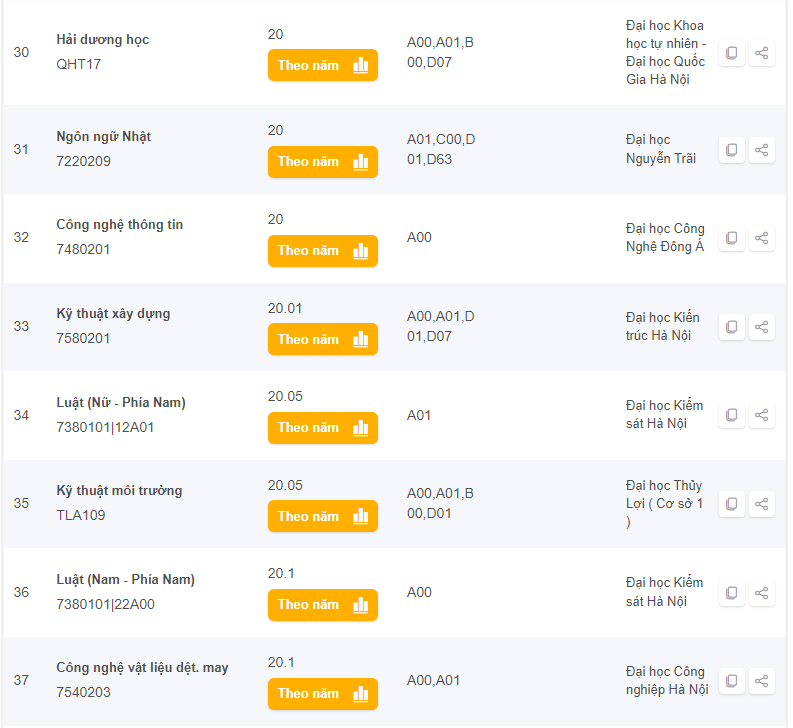Viewport: 793px width, 728px height.
Task: Click Theo năm for Luật (Nữ - Phía Nam)
Action: pos(322,427)
